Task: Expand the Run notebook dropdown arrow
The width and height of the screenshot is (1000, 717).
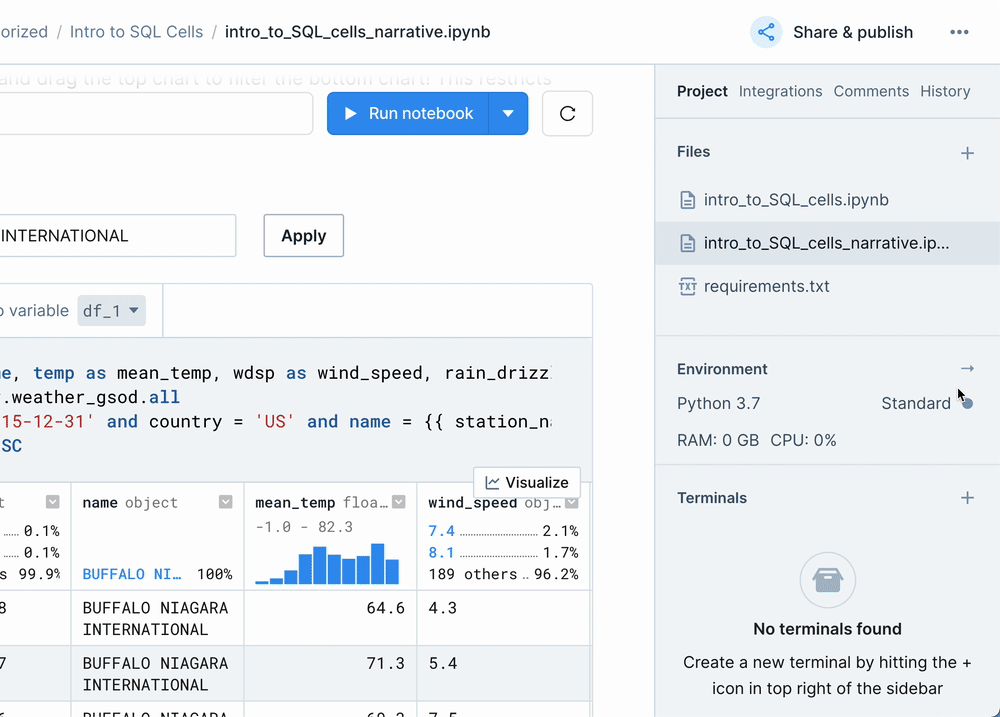Action: click(508, 113)
